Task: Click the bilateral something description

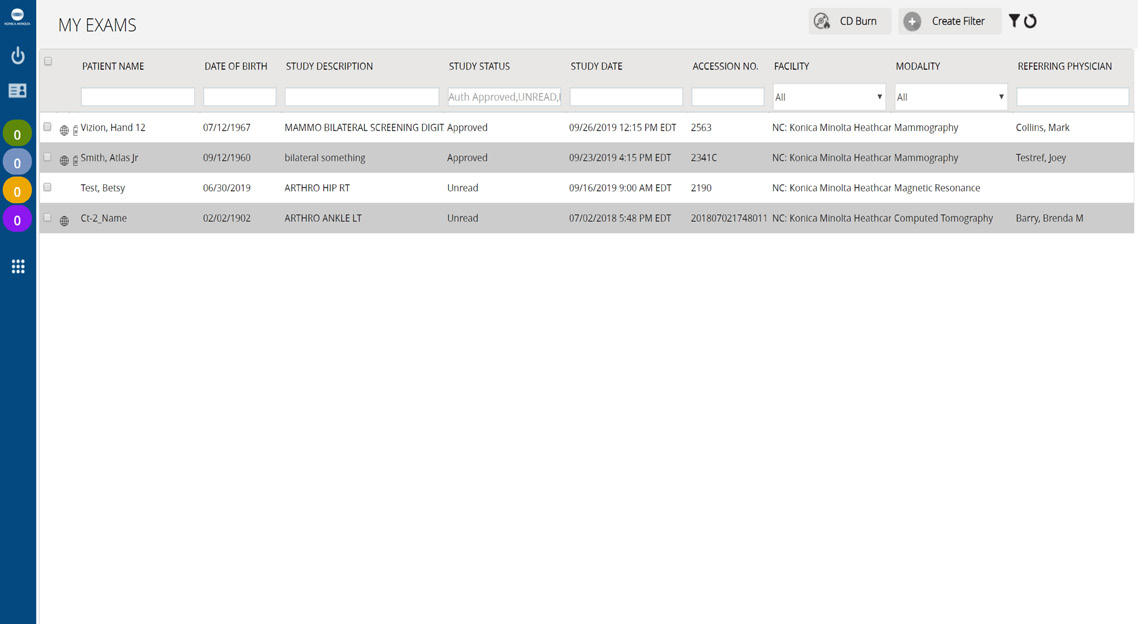Action: (325, 157)
